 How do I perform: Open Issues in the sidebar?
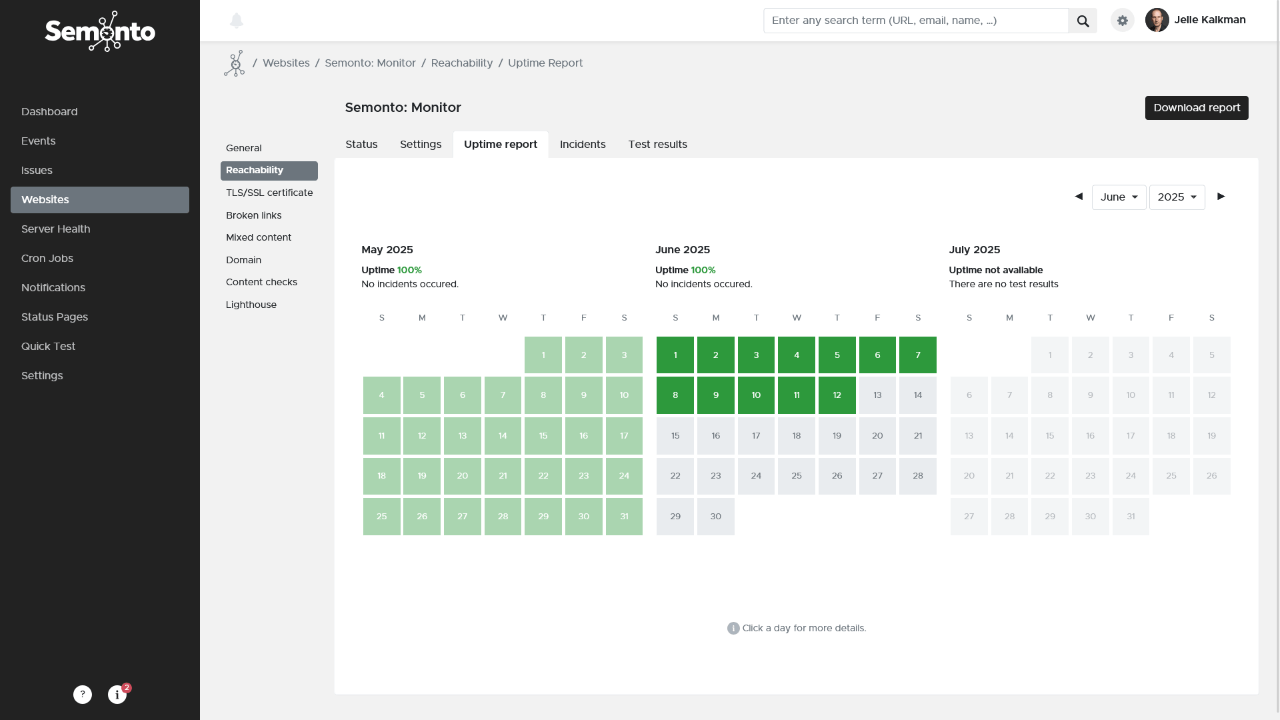tap(100, 170)
